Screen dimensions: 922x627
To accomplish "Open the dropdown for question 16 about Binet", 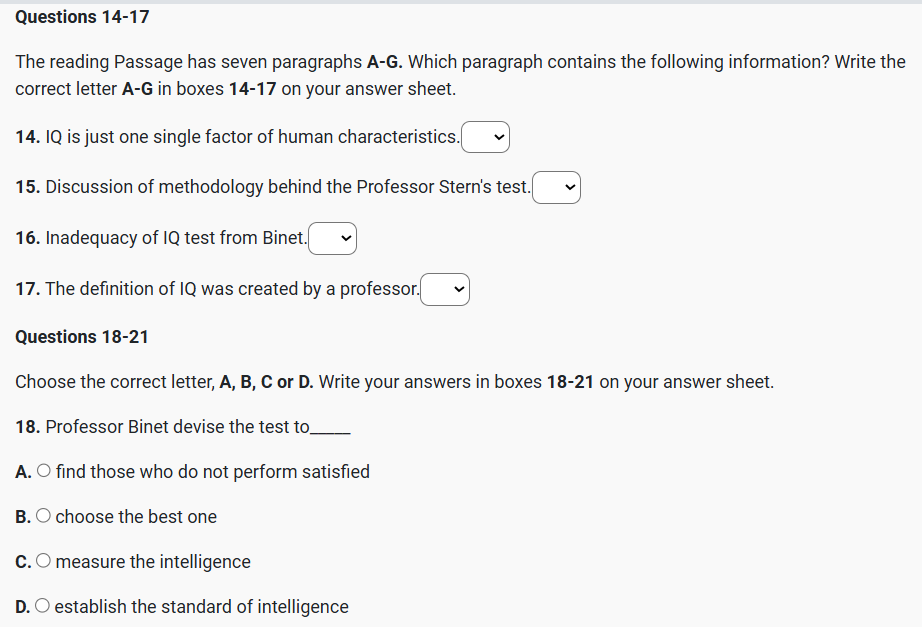I will [333, 238].
